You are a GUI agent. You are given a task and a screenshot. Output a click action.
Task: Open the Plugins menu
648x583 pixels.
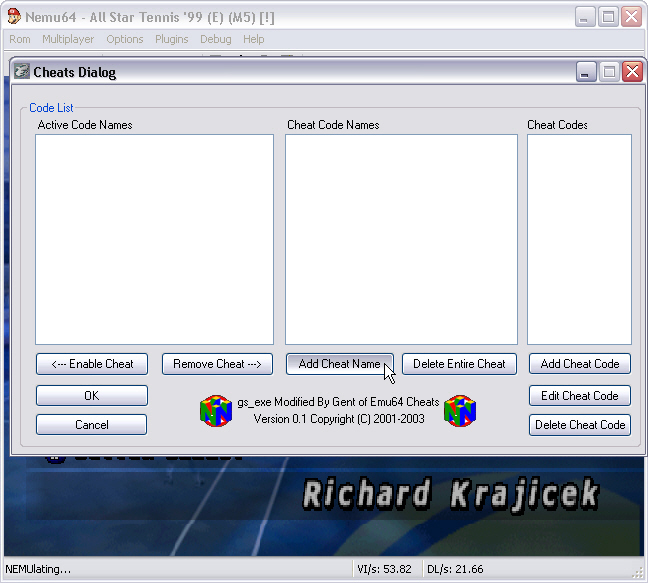click(x=172, y=39)
